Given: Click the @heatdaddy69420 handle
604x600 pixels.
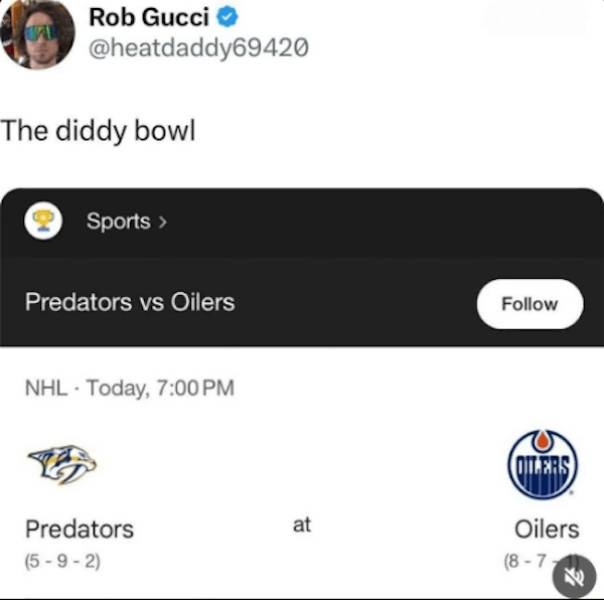Looking at the screenshot, I should point(198,47).
